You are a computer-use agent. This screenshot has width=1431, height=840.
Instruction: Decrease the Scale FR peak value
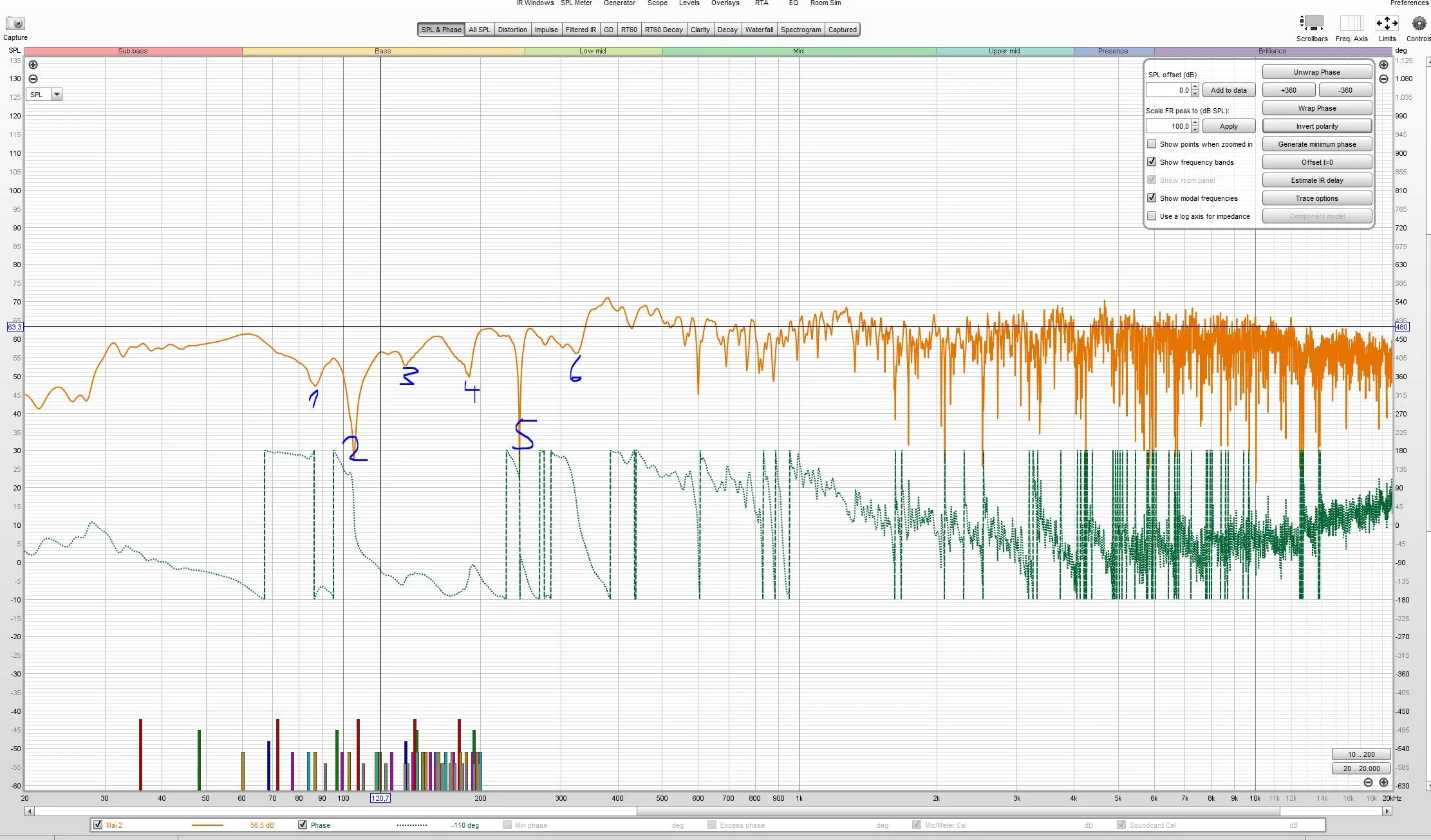coord(1195,129)
